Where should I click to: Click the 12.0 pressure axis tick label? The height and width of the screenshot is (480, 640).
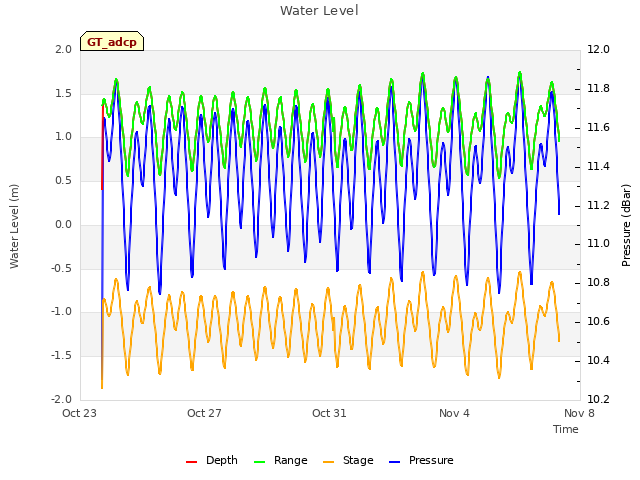coord(598,49)
